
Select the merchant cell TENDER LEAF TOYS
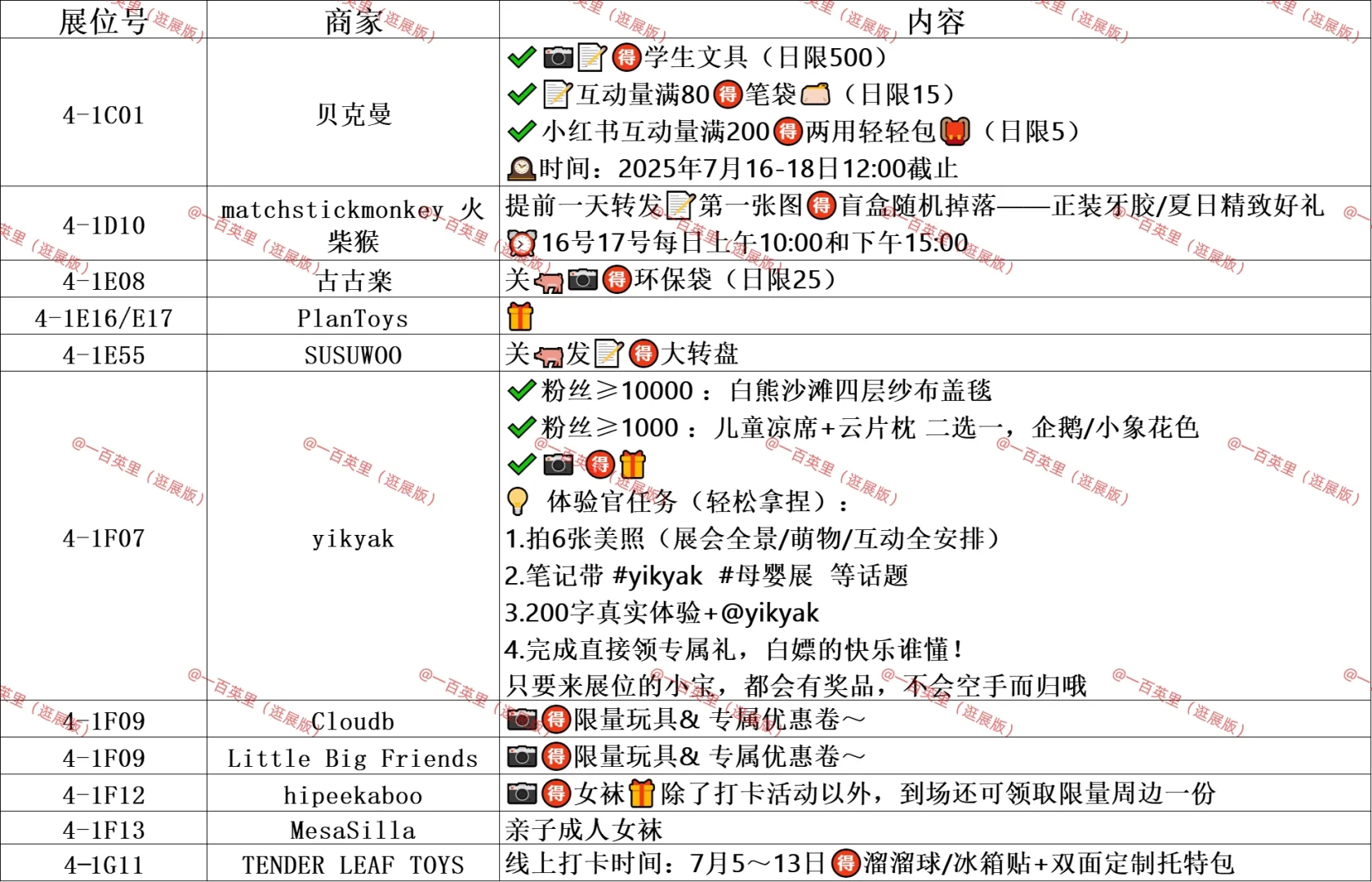(353, 863)
